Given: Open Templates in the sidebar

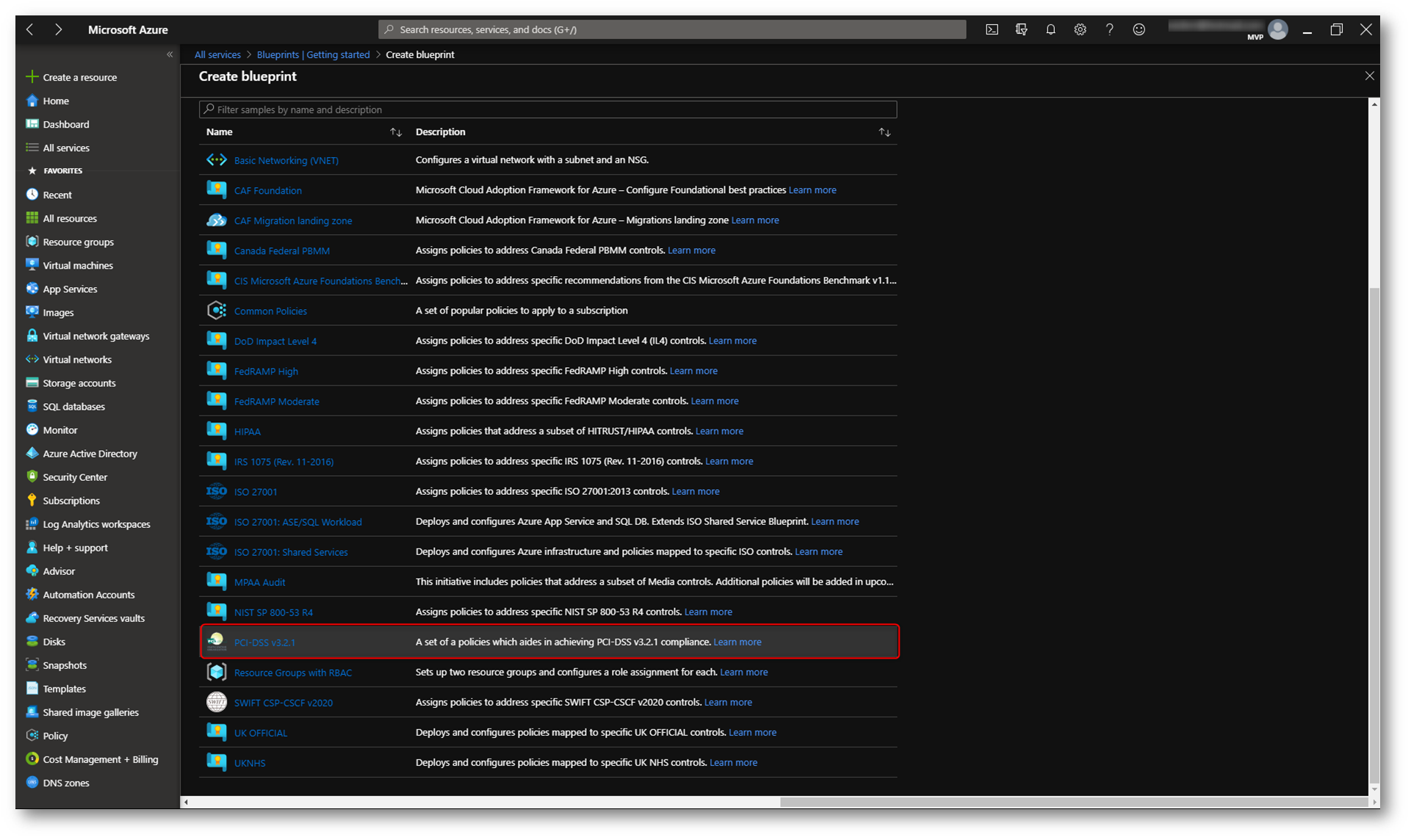Looking at the screenshot, I should coord(64,688).
